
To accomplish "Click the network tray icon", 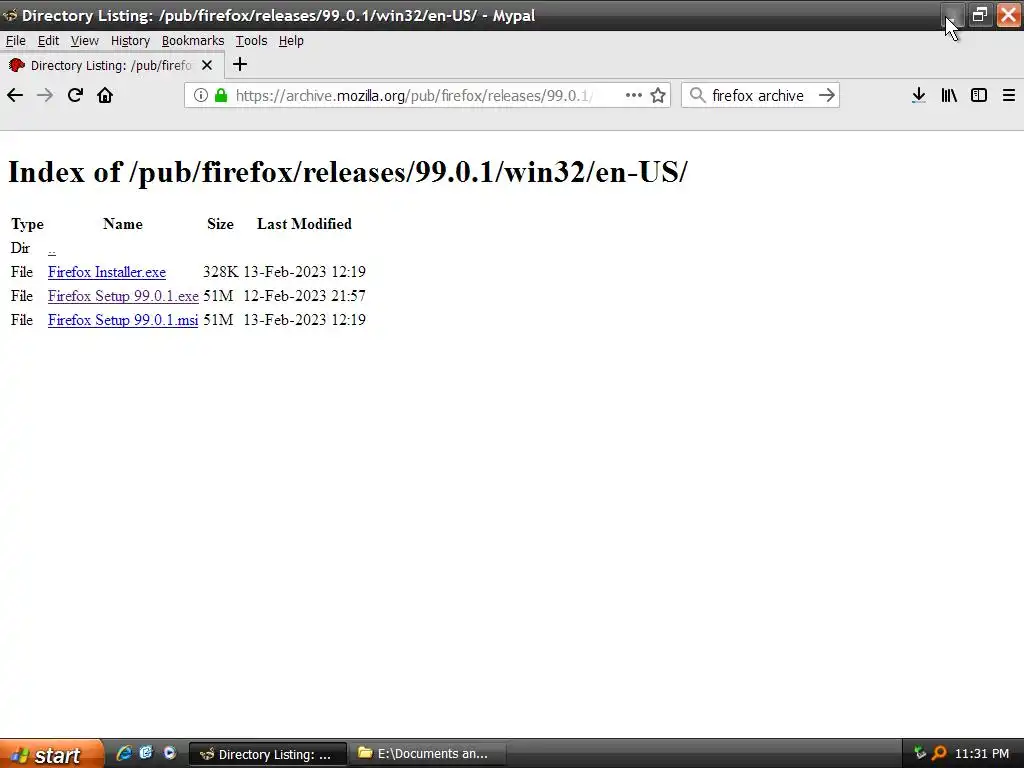I will (x=920, y=754).
